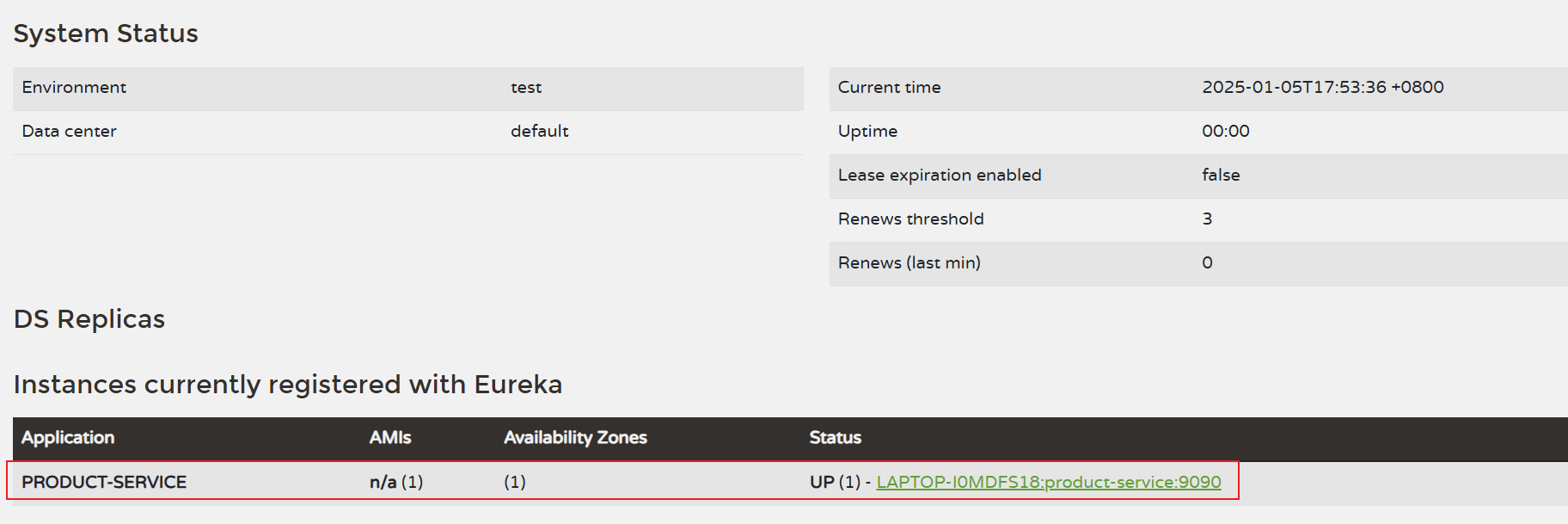Click the Lease expiration enabled label
This screenshot has height=524, width=1568.
[x=940, y=176]
